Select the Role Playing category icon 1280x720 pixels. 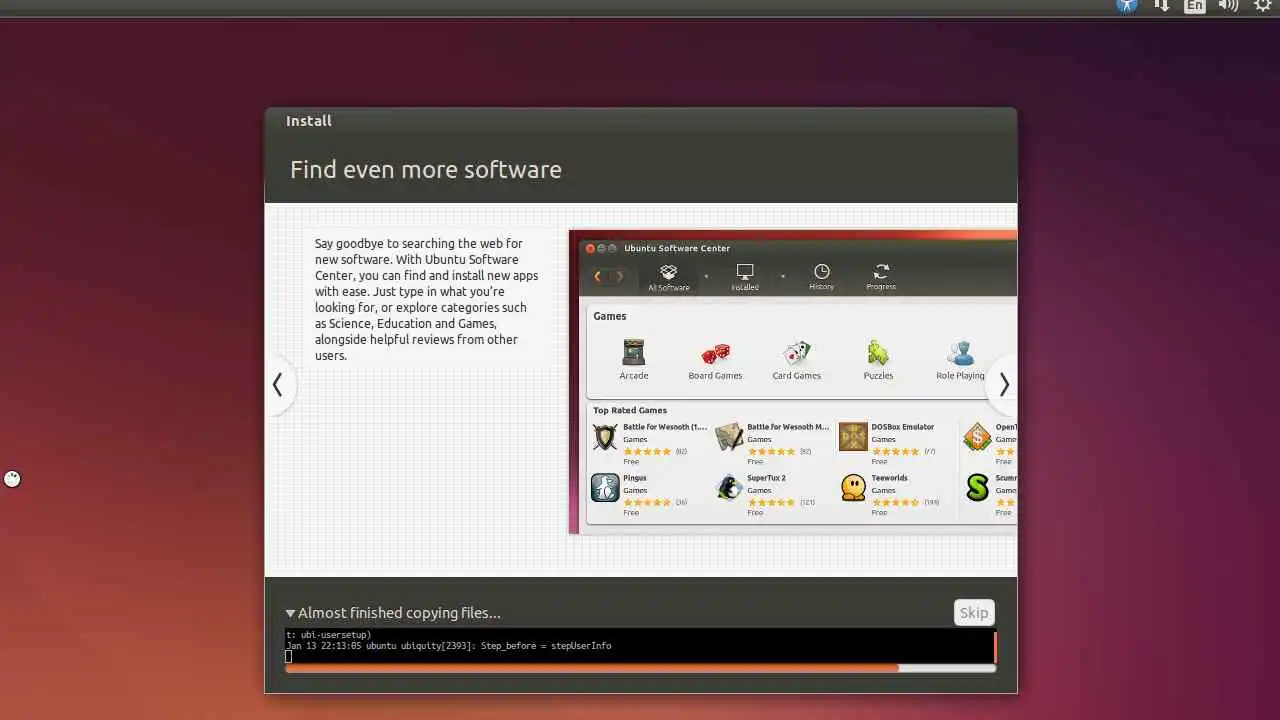click(961, 354)
